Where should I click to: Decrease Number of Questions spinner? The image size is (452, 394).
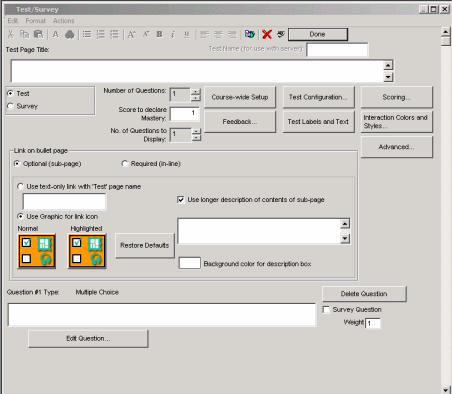click(x=196, y=98)
